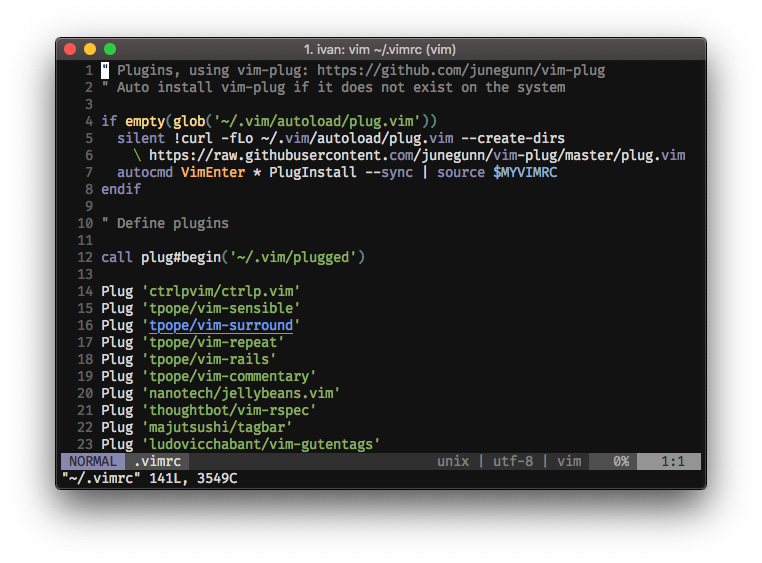Click 'tpope/vim-rails' plugin on line 18

[x=209, y=359]
